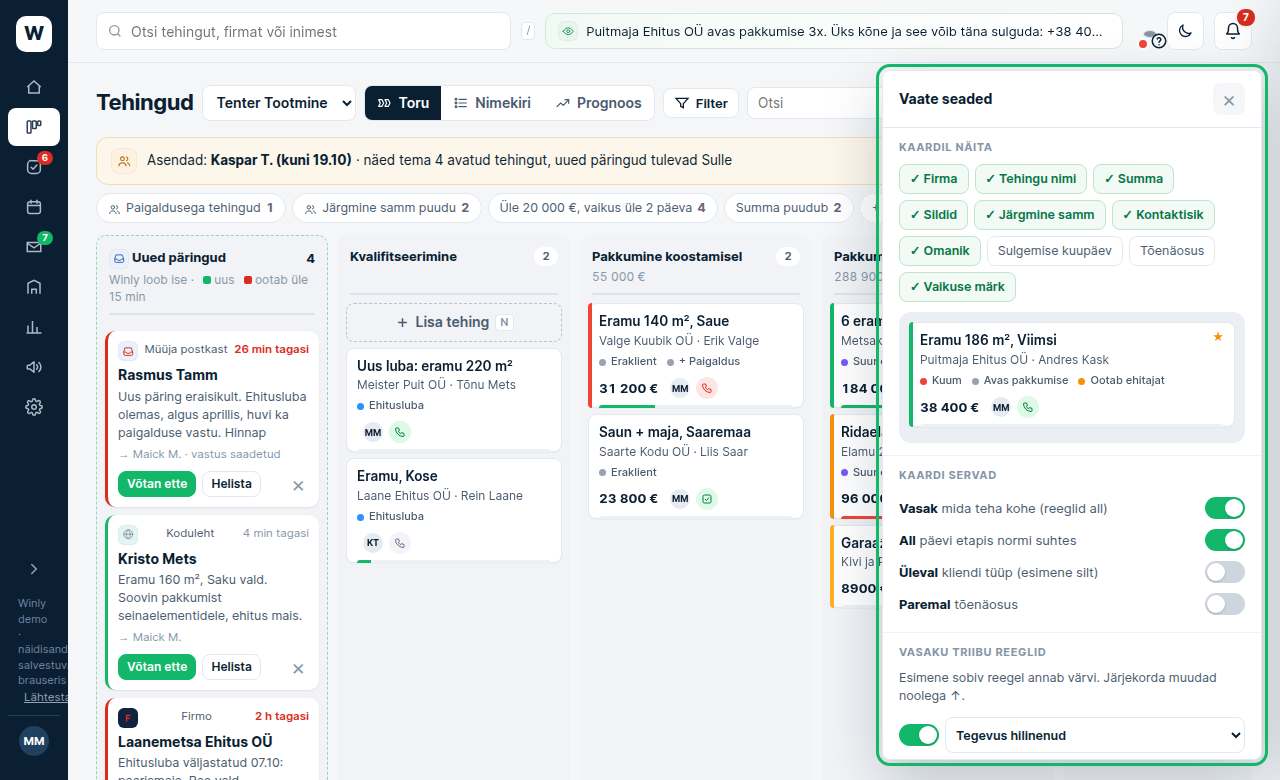This screenshot has height=780, width=1280.
Task: Toggle Vasak mida teha kohe switch
Action: (x=1225, y=508)
